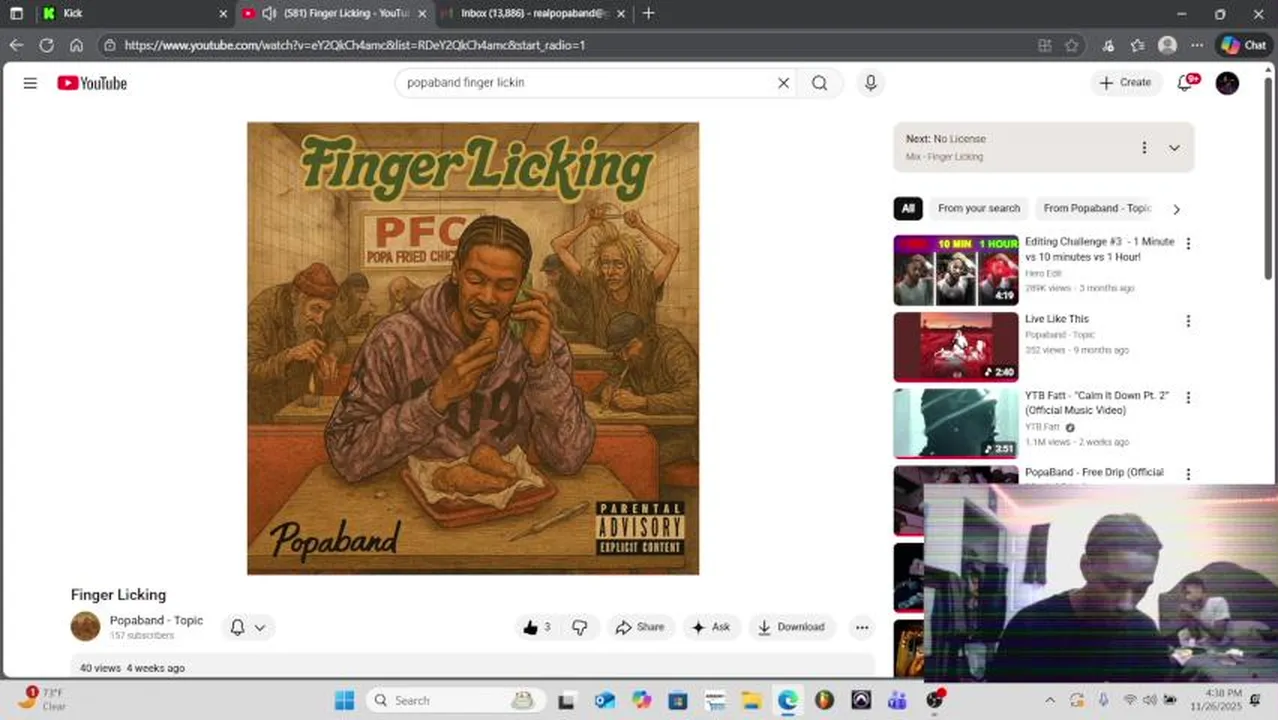Download the Finger Licking video

791,627
